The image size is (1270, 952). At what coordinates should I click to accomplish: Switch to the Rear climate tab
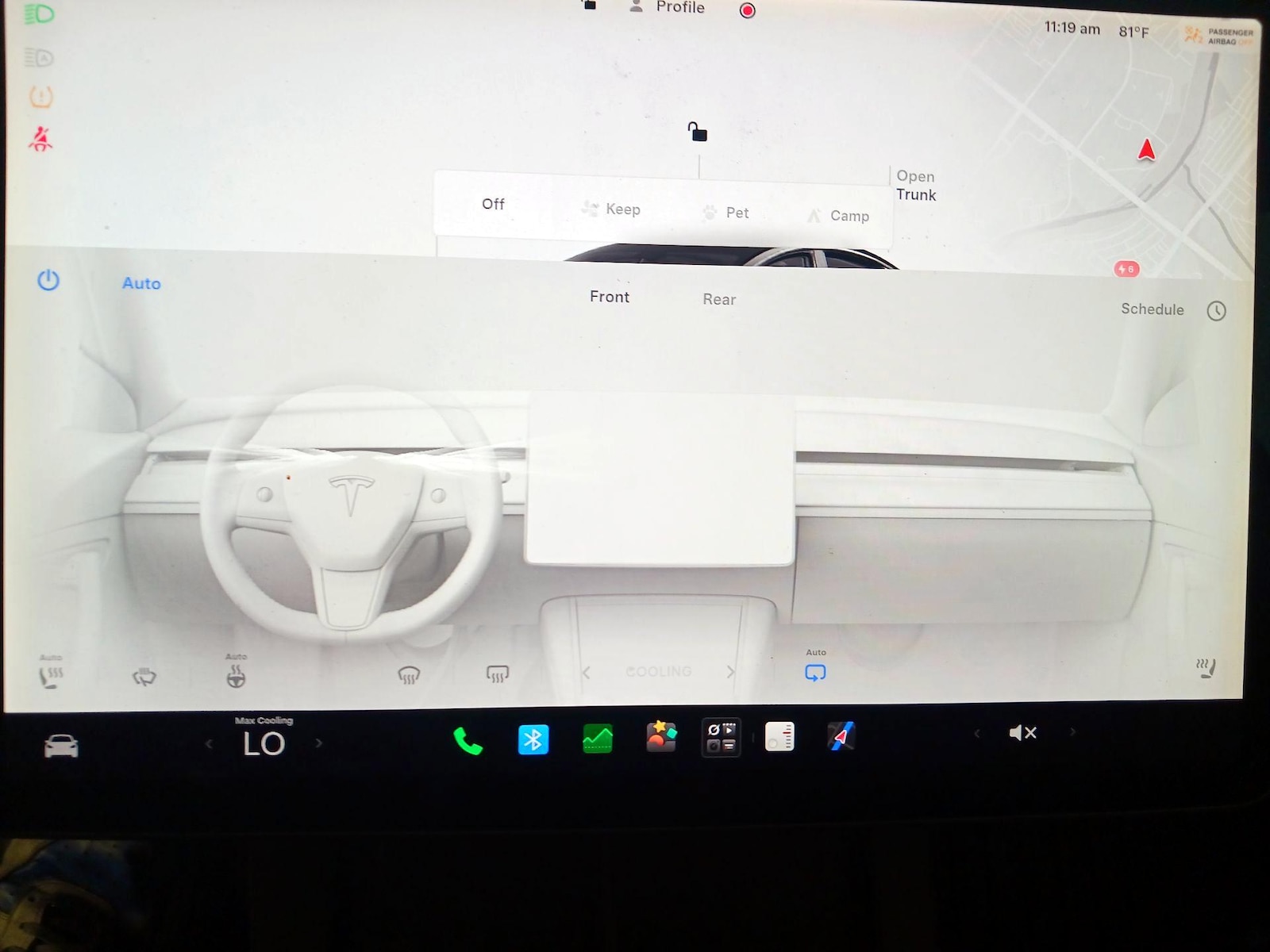(x=719, y=299)
